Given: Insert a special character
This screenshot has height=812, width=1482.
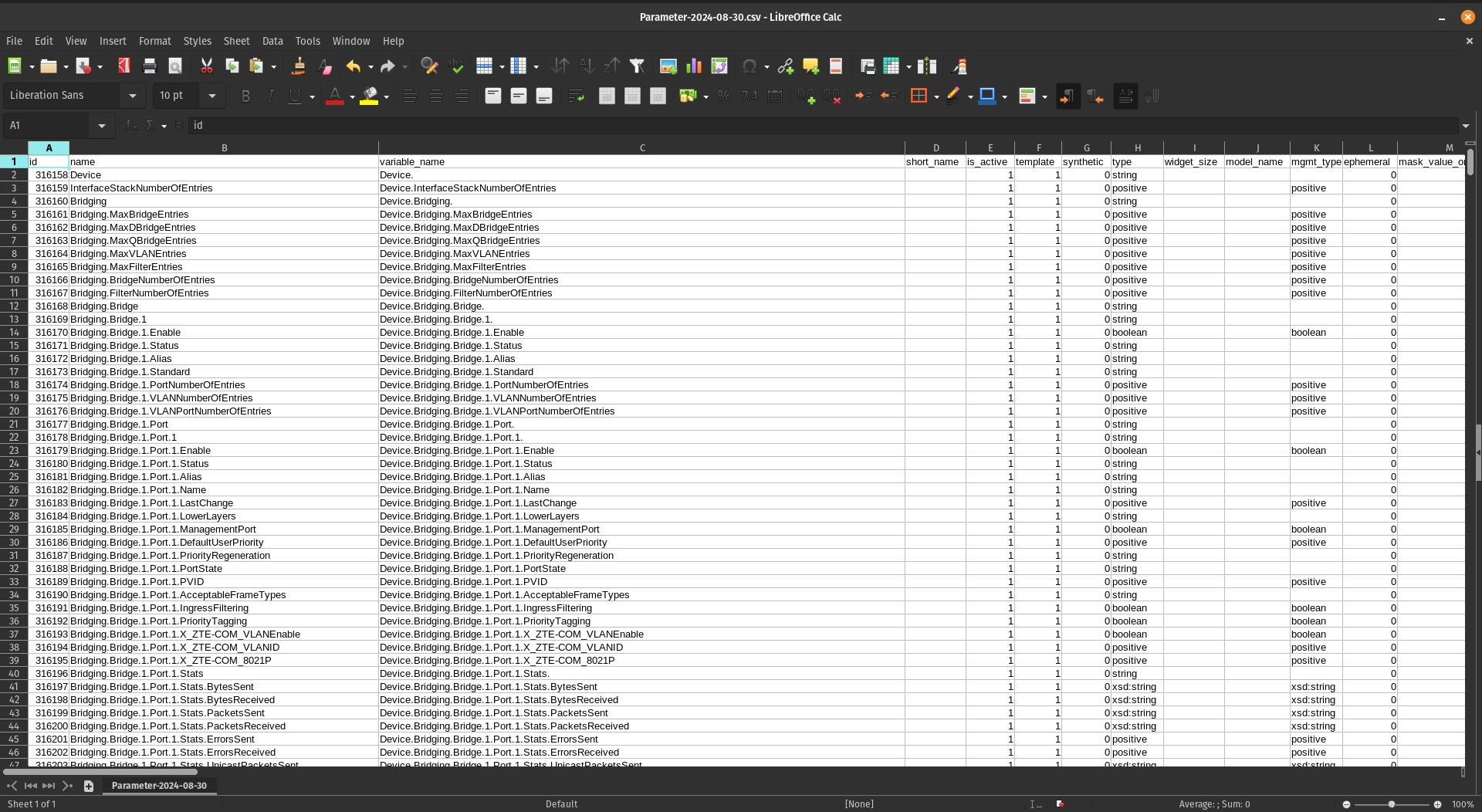Looking at the screenshot, I should click(749, 66).
